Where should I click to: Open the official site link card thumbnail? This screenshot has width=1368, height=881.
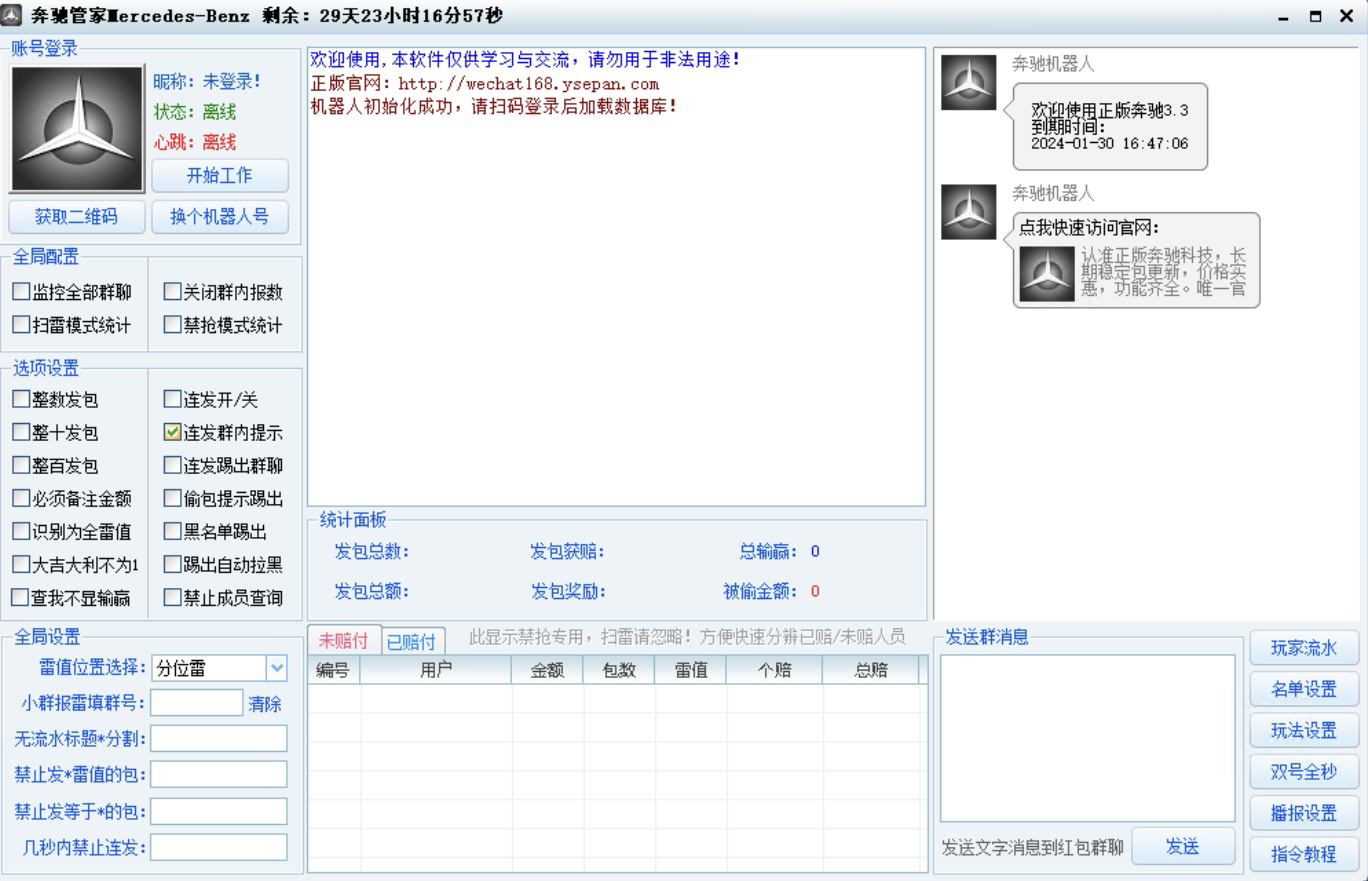[1047, 273]
